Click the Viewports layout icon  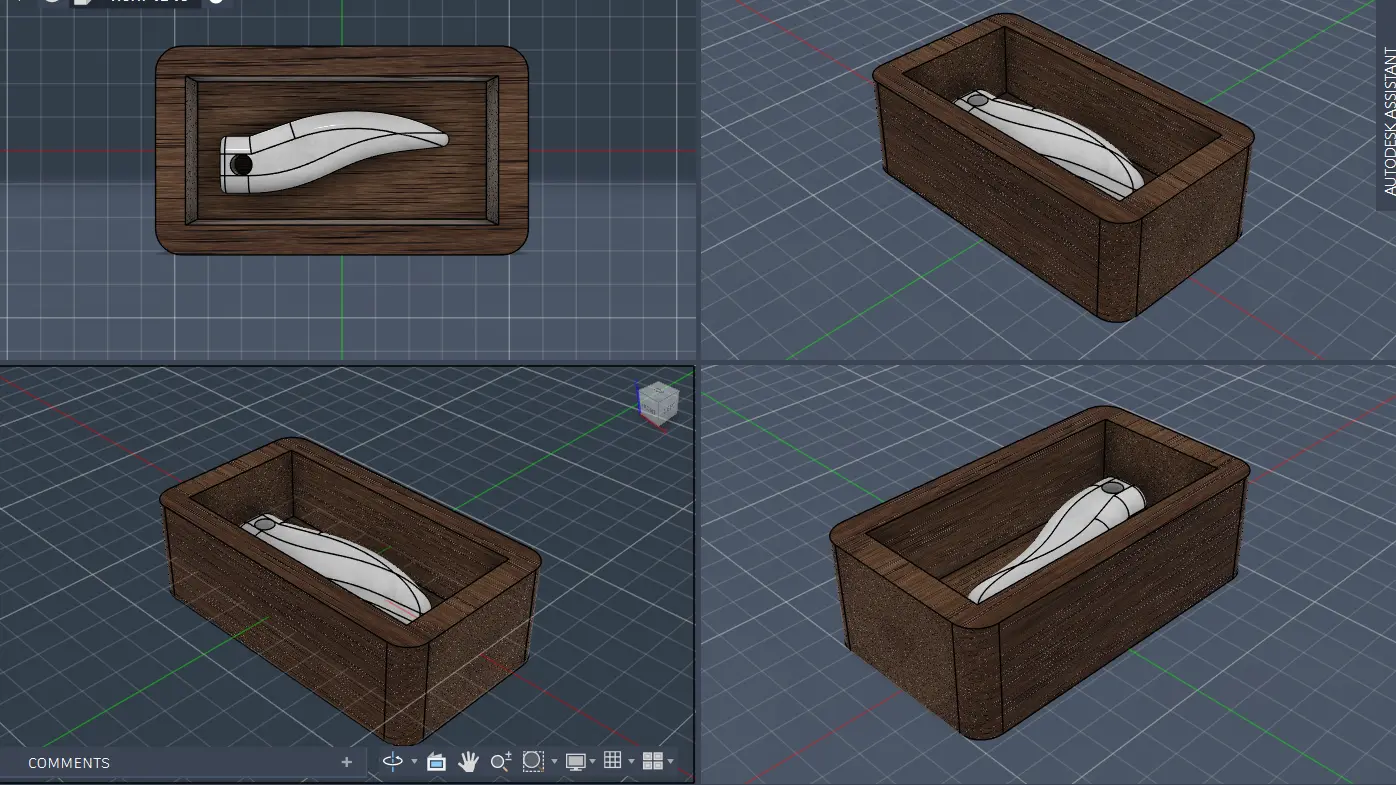tap(652, 762)
